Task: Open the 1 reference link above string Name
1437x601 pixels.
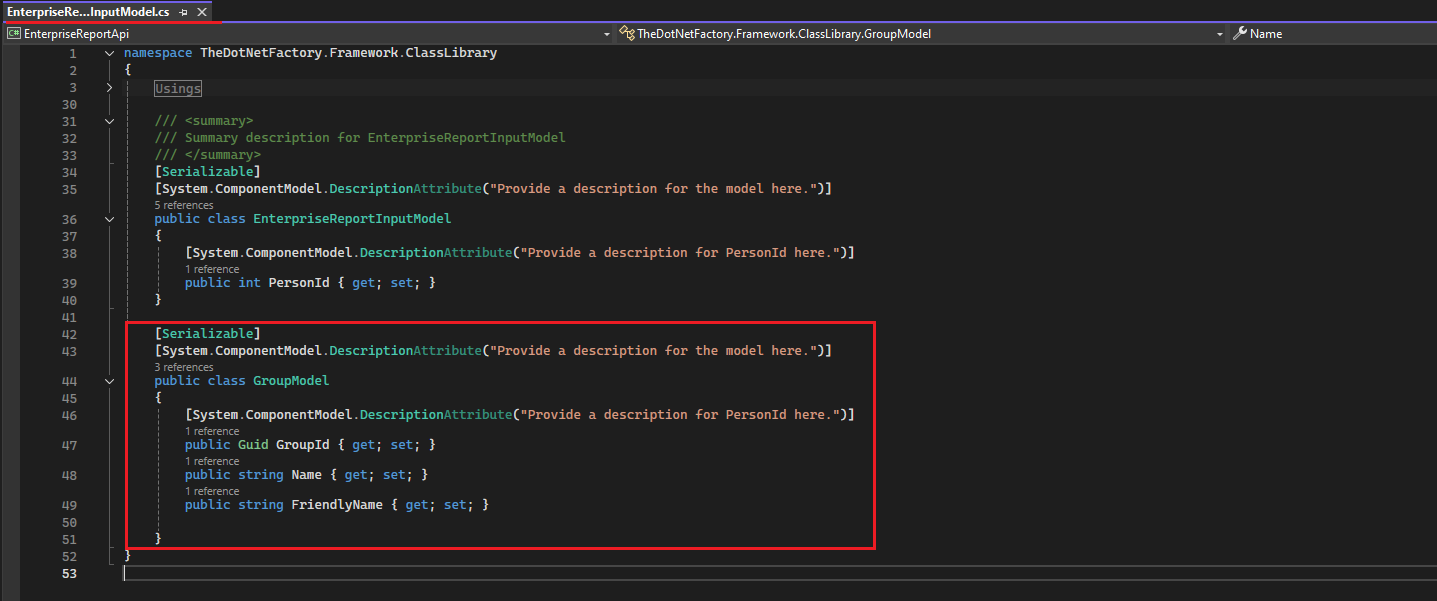Action: pyautogui.click(x=212, y=461)
